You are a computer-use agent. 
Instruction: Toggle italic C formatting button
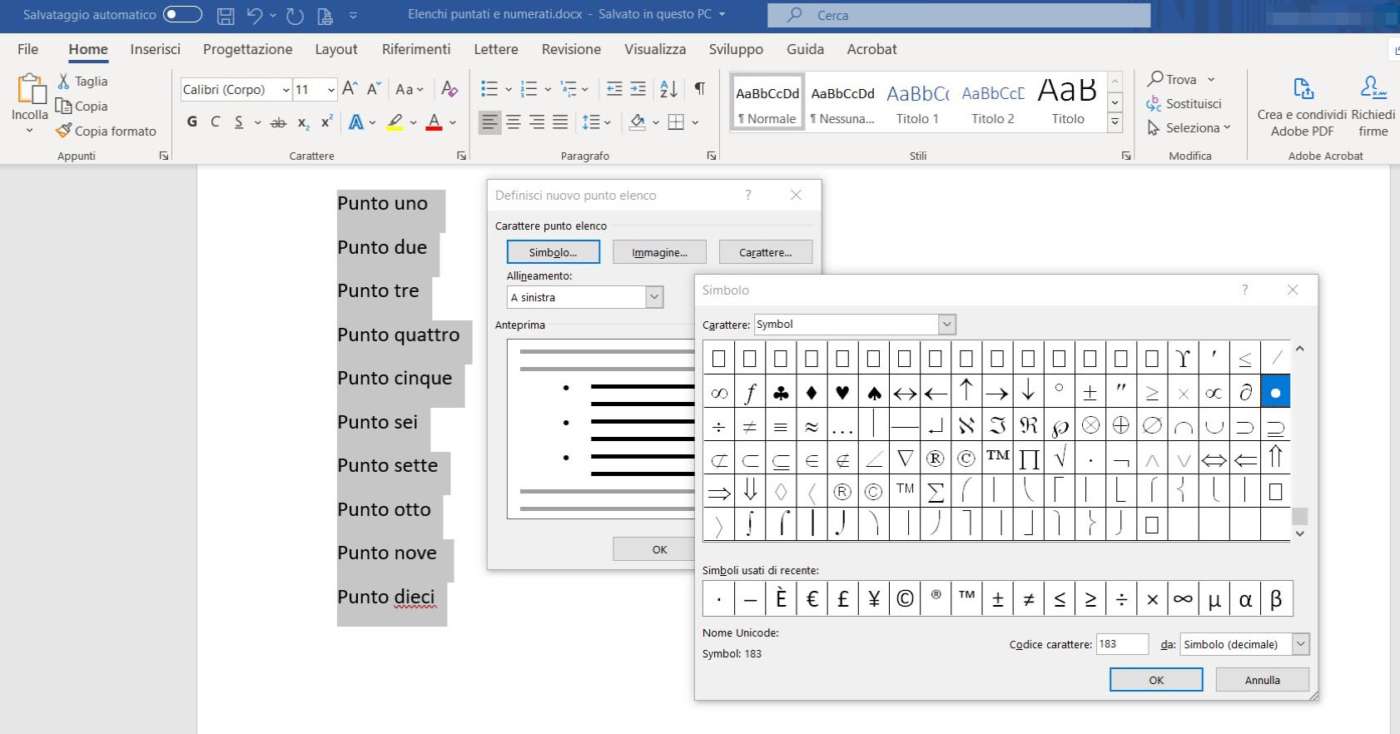[215, 122]
